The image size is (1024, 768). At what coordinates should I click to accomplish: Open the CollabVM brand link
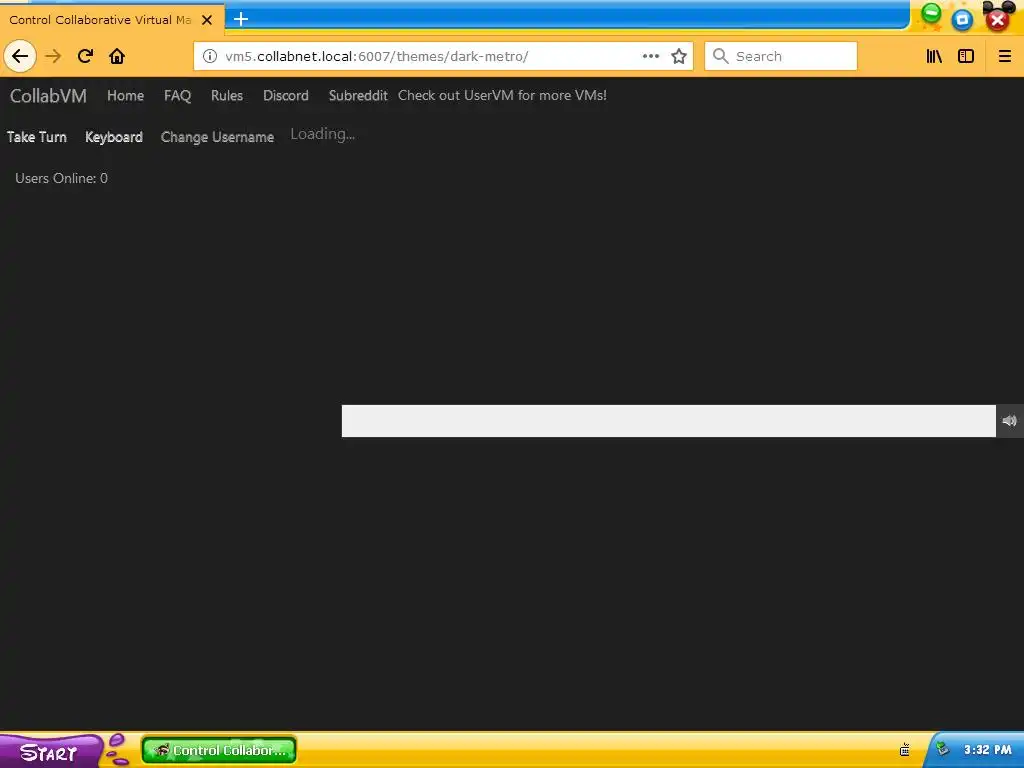48,96
